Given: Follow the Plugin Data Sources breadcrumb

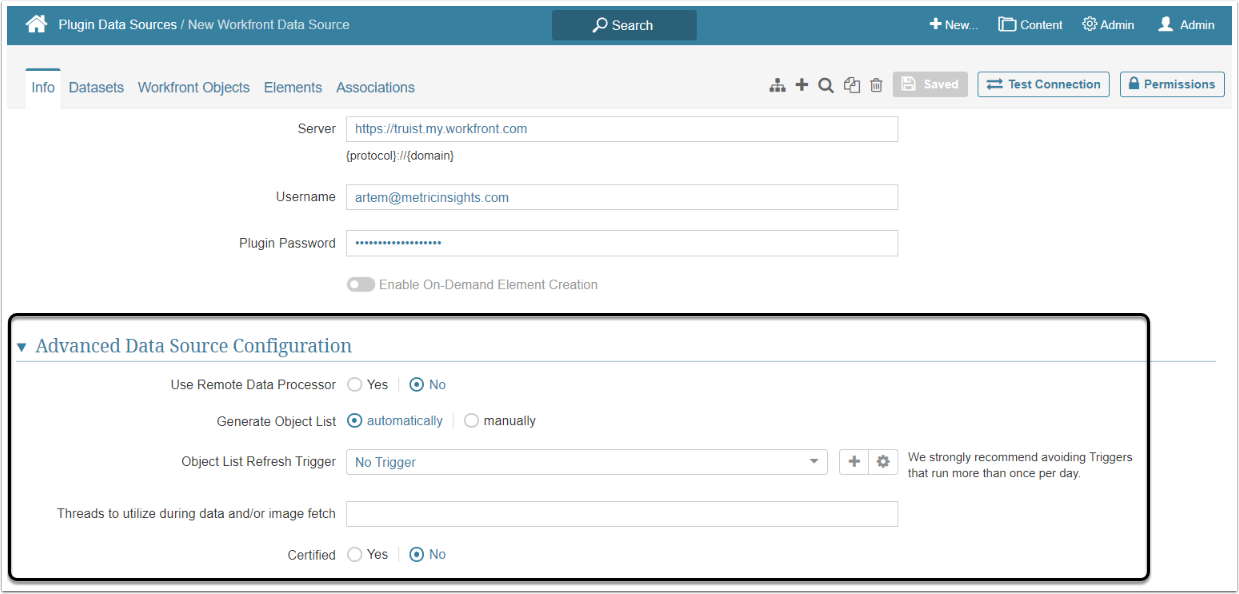Looking at the screenshot, I should tap(117, 24).
